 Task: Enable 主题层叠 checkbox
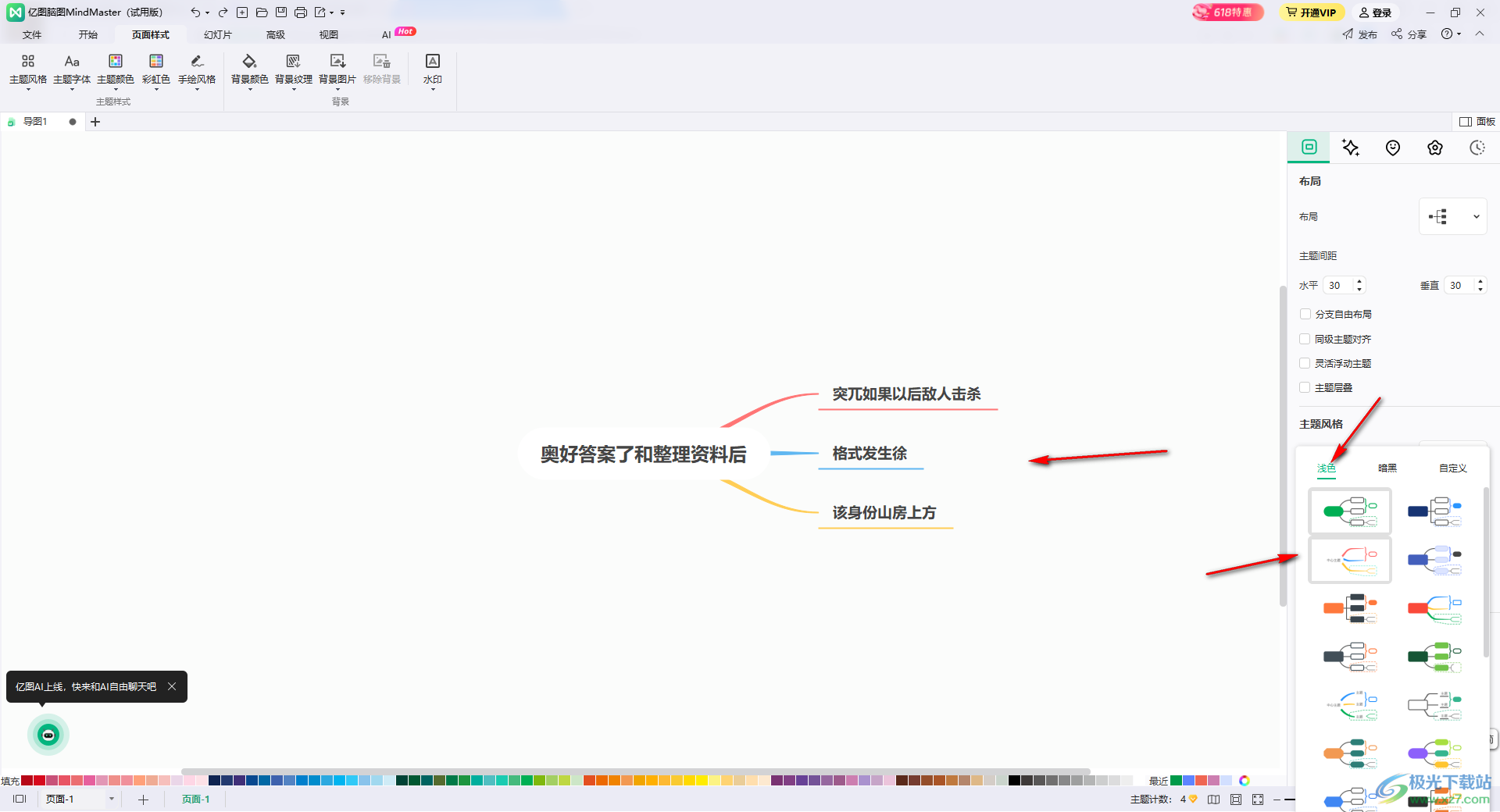[x=1305, y=387]
